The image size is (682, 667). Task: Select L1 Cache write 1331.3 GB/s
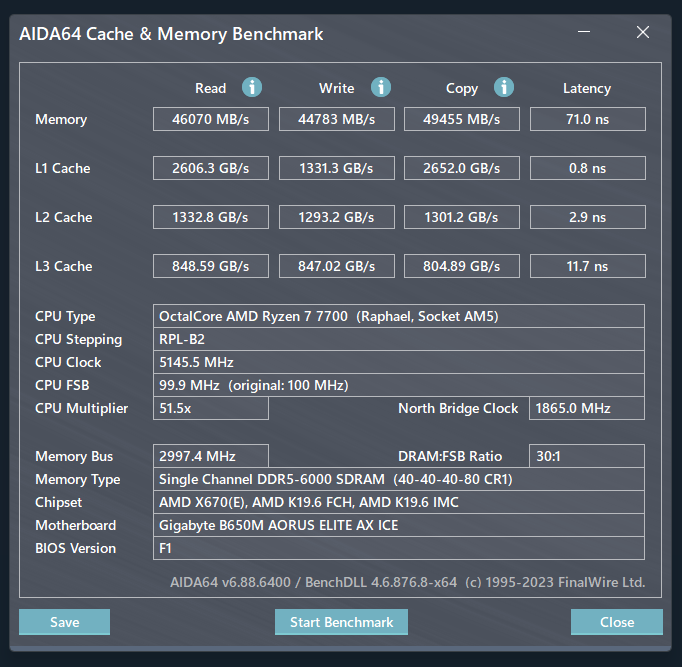coord(337,168)
